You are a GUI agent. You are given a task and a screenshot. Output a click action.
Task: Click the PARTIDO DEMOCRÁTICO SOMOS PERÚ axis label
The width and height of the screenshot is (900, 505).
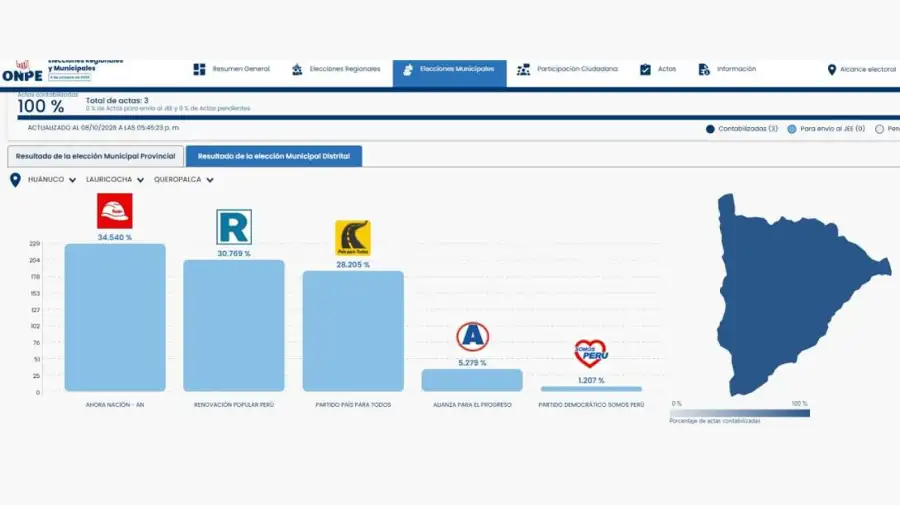591,405
